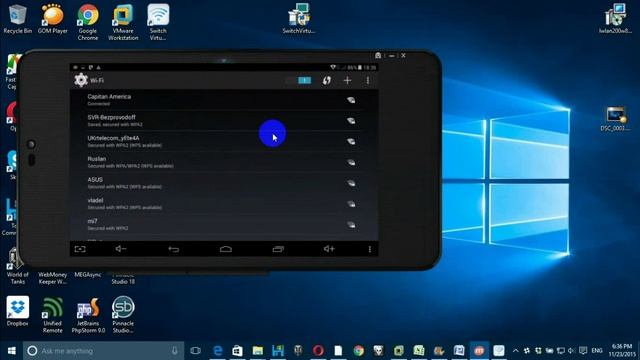The height and width of the screenshot is (360, 640).
Task: Toggle the Wi-Fi on/off switch
Action: [298, 80]
